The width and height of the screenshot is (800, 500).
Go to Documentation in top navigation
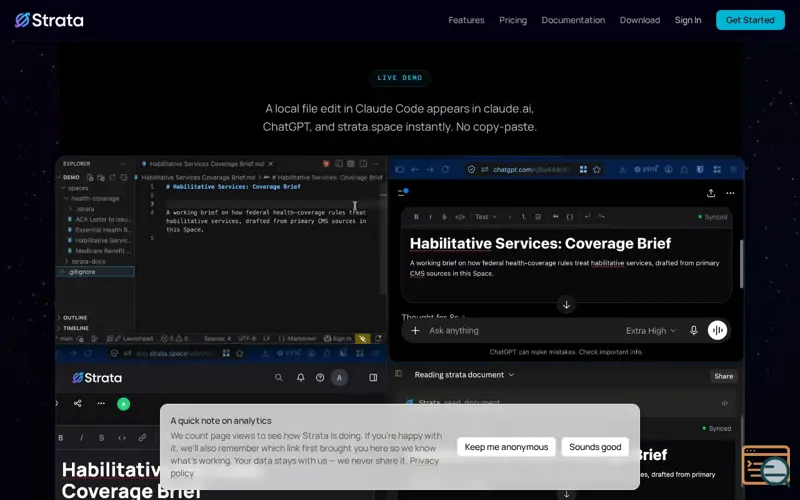pos(573,20)
